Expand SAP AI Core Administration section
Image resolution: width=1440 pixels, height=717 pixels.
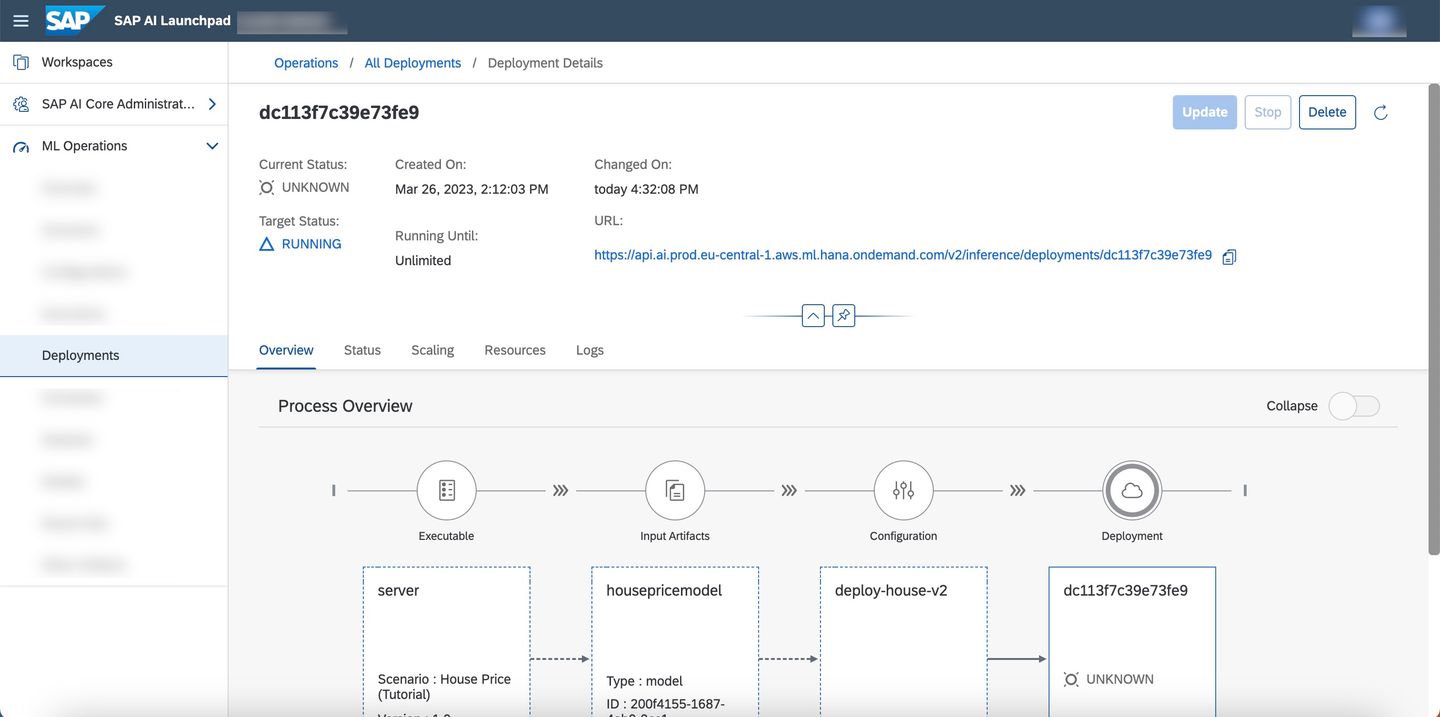(x=212, y=104)
